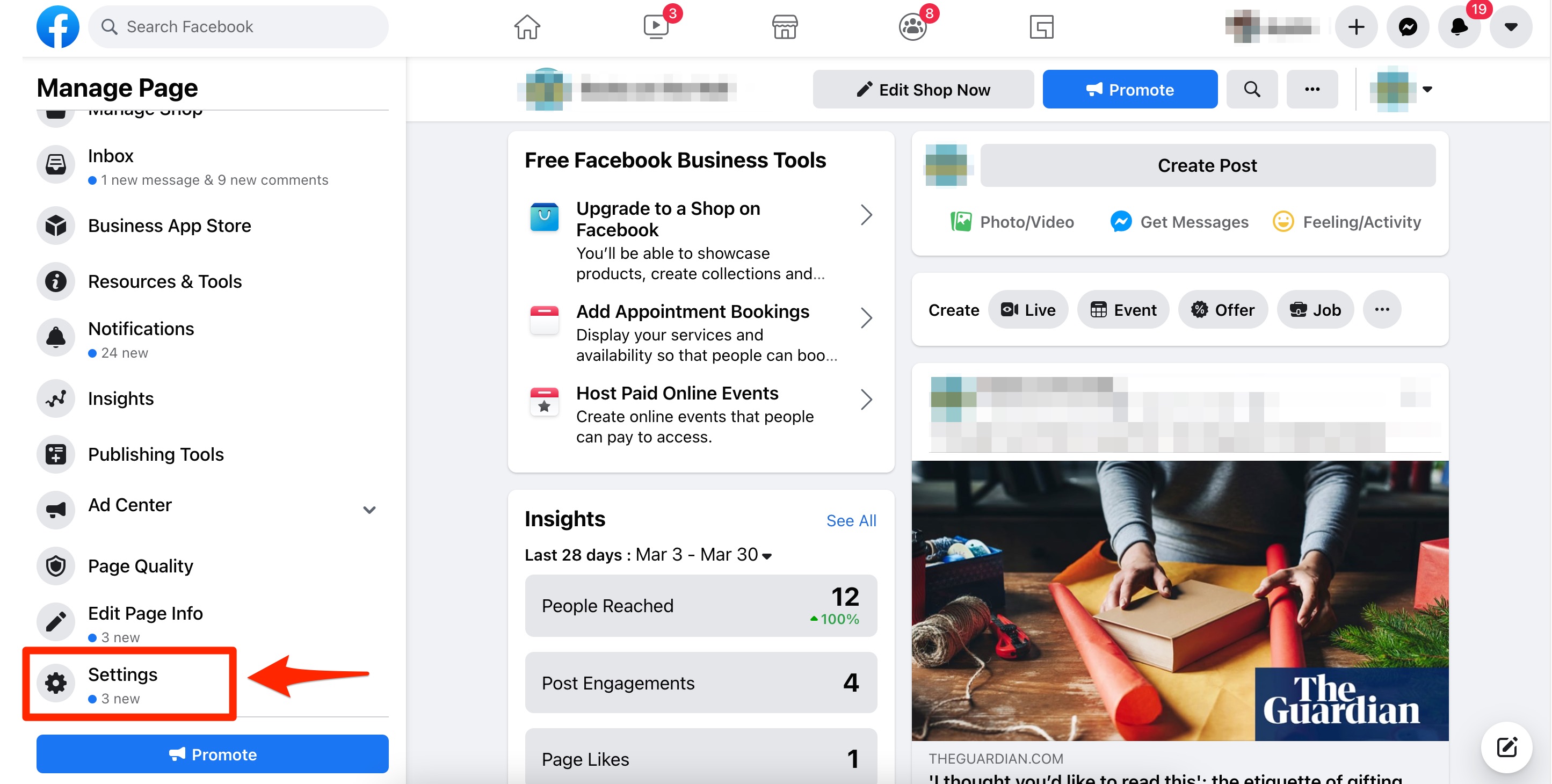Expand the Ad Center dropdown menu
1552x784 pixels.
[369, 510]
